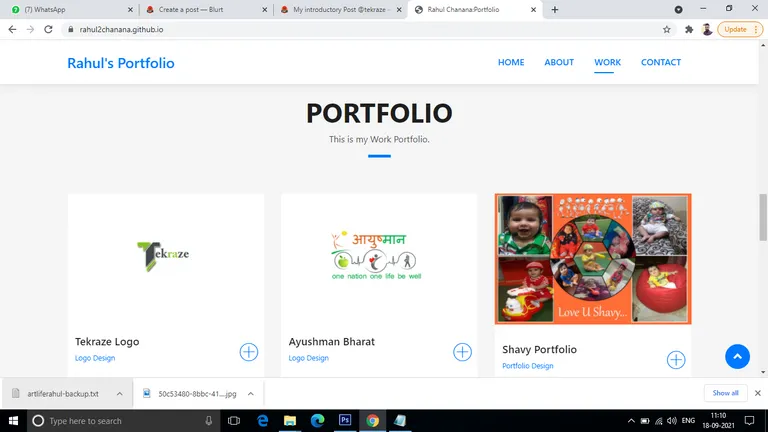
Task: Click the plus icon for Ayushman Bharat
Action: tap(462, 352)
